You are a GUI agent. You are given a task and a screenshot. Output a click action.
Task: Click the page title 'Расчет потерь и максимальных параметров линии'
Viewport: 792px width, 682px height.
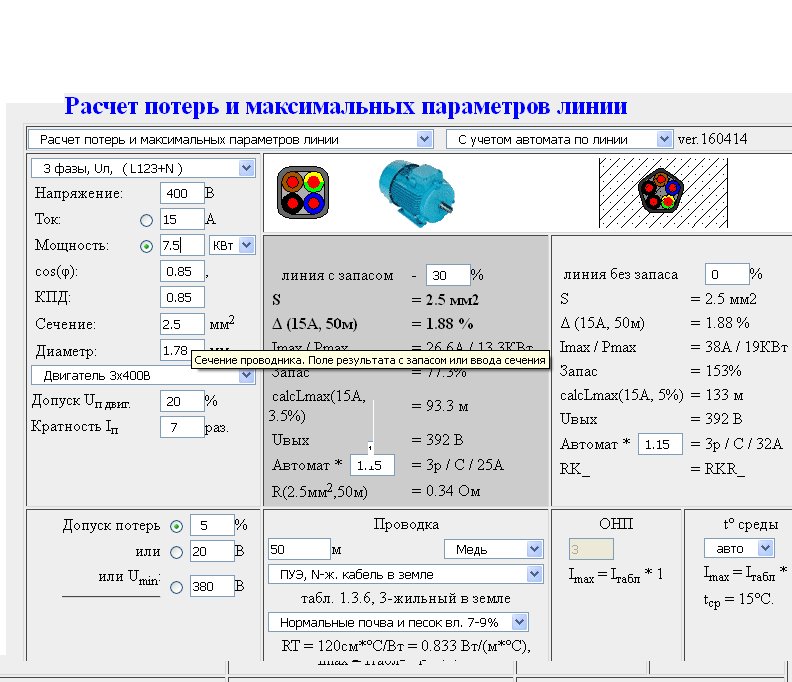click(x=346, y=106)
